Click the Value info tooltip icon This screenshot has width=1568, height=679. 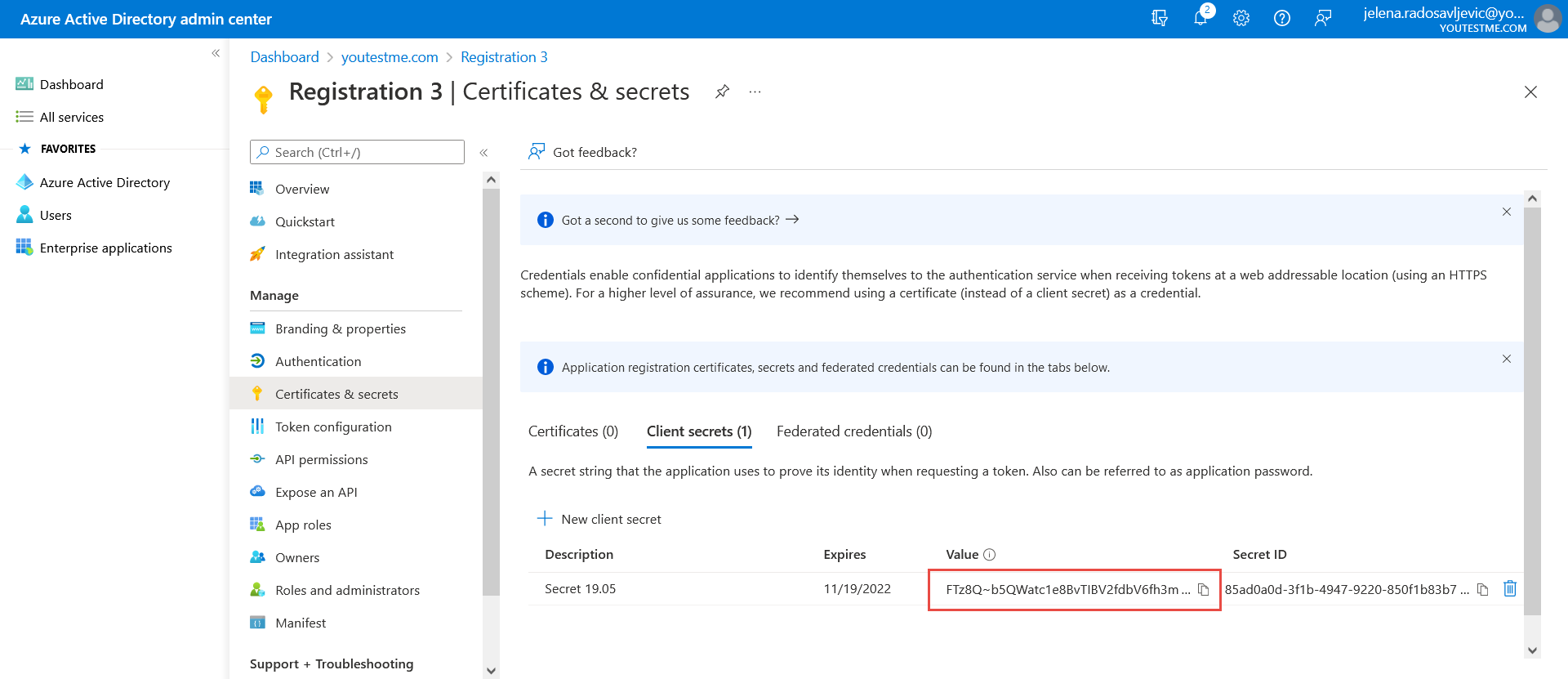pos(989,555)
